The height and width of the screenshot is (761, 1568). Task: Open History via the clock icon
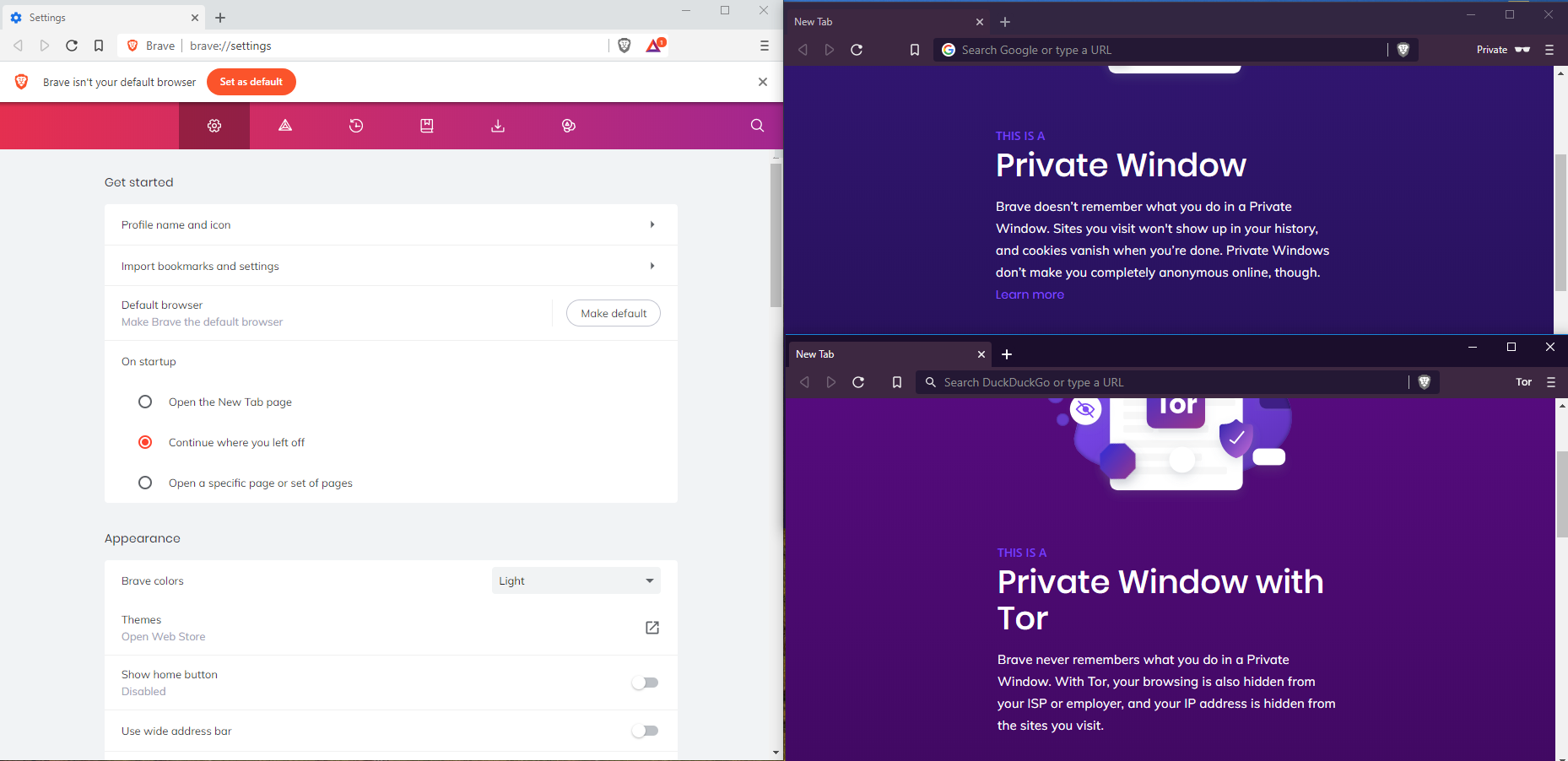[x=356, y=126]
